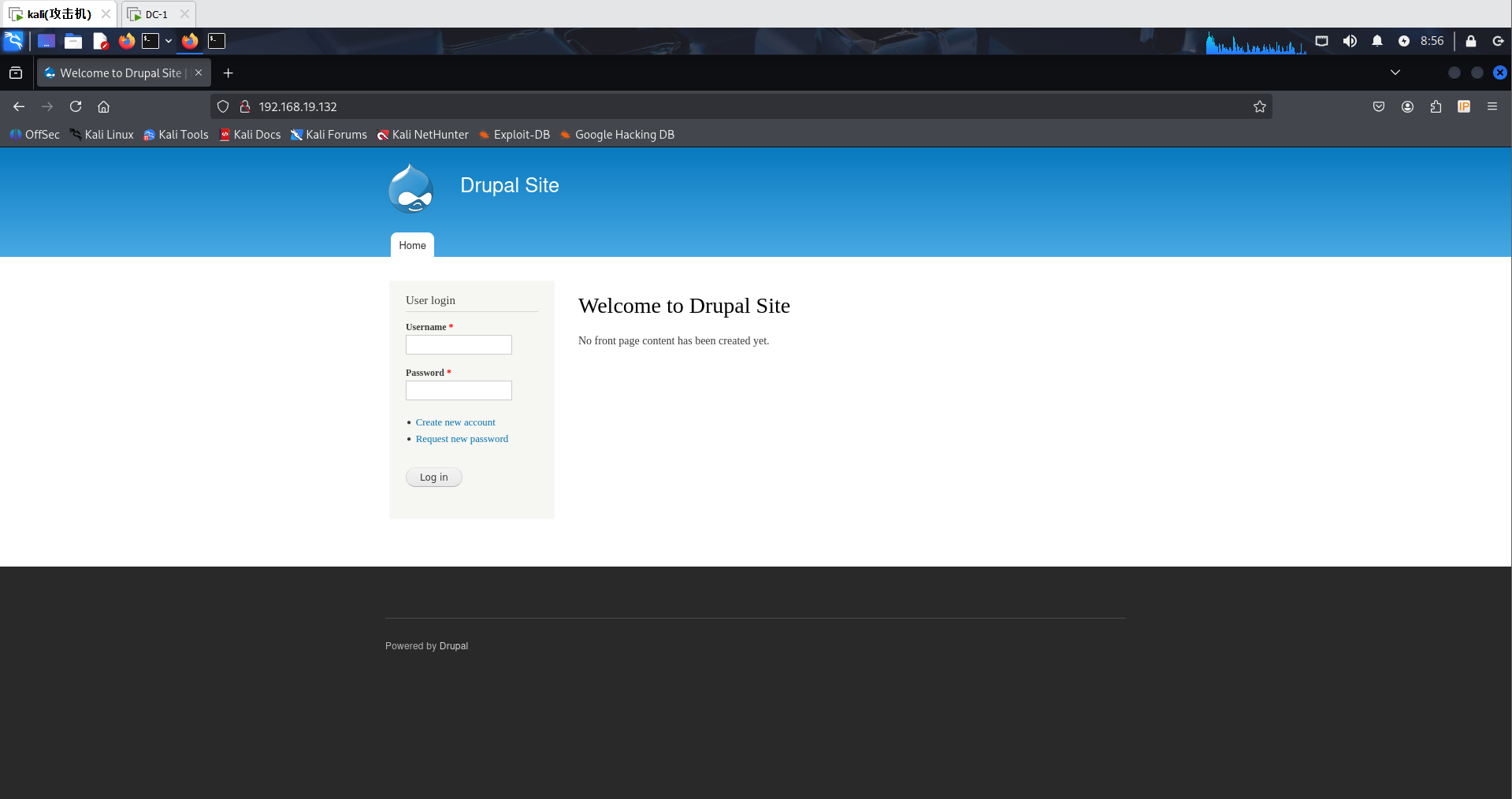Open a new browser tab
The image size is (1512, 799).
click(228, 73)
